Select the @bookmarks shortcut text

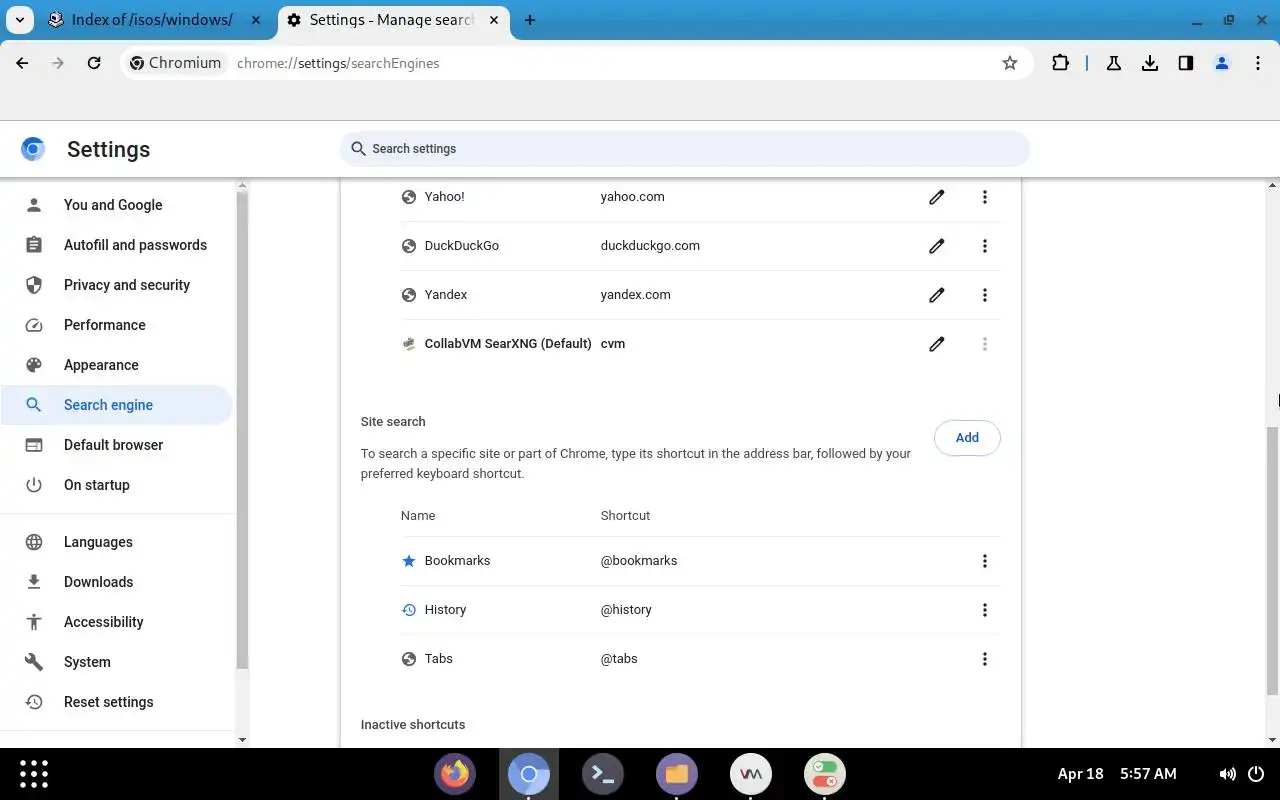pyautogui.click(x=639, y=561)
